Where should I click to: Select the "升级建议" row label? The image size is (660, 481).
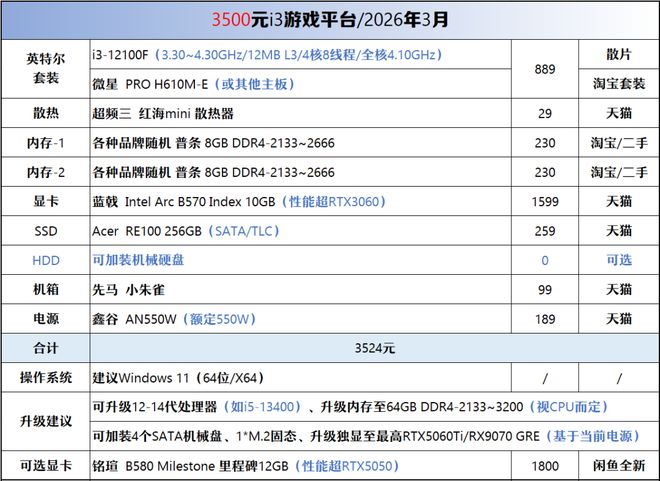(x=46, y=421)
